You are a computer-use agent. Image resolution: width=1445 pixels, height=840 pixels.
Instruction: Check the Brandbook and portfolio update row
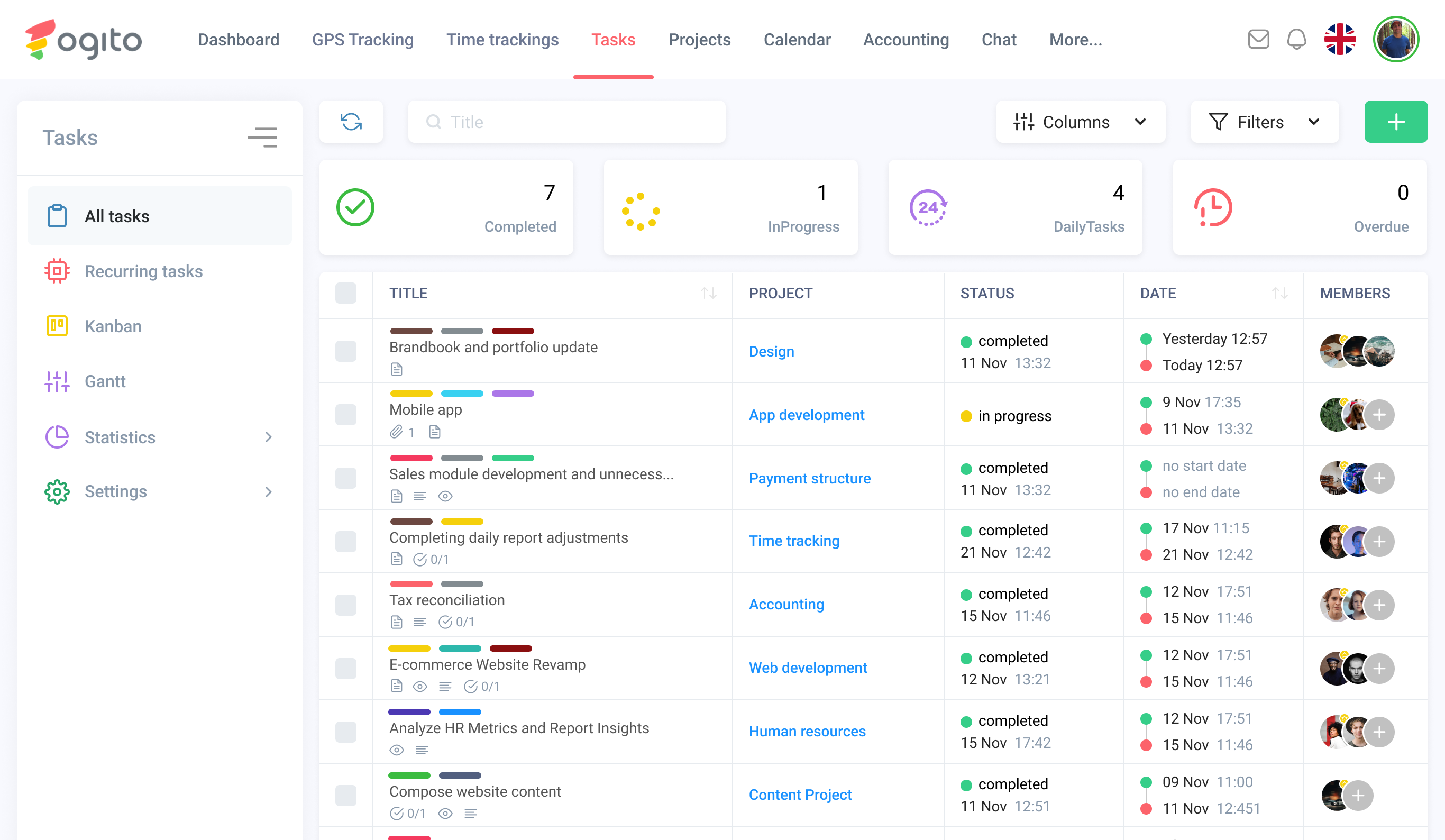[346, 351]
